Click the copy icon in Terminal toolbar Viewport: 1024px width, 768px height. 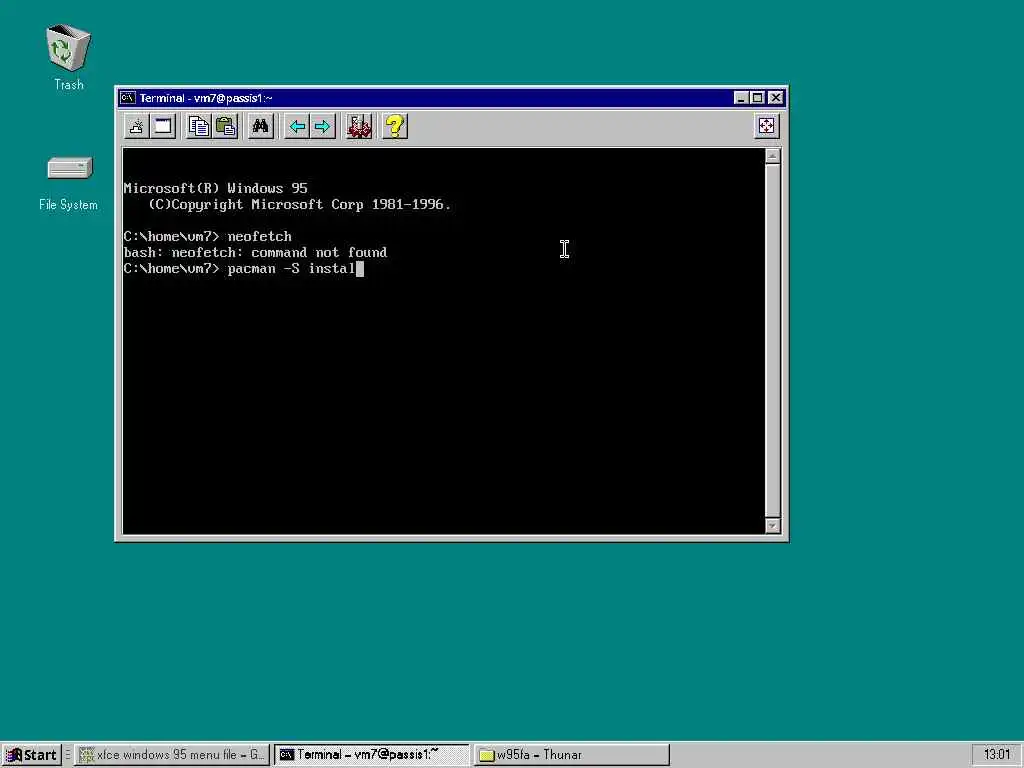tap(199, 126)
